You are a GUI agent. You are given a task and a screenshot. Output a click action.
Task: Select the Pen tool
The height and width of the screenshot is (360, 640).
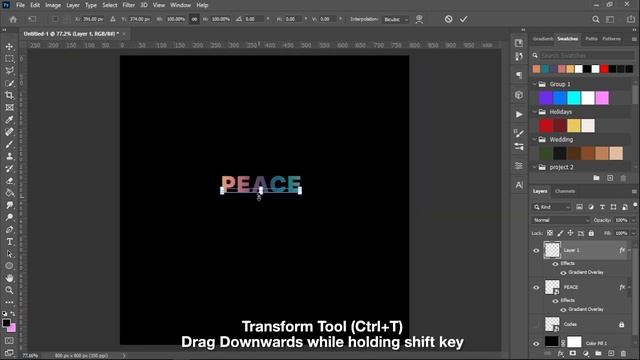coord(9,229)
